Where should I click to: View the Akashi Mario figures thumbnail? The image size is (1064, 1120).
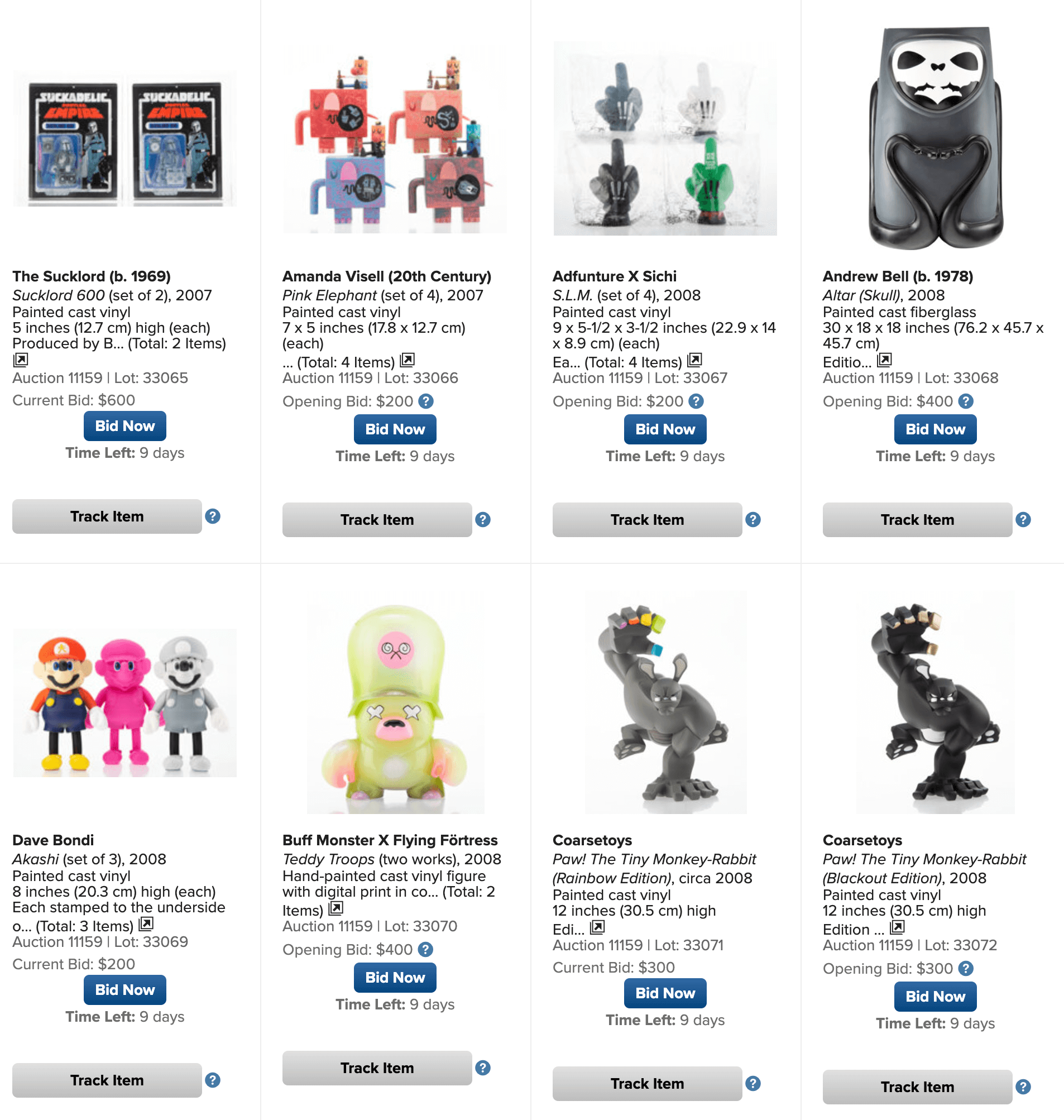[x=125, y=703]
